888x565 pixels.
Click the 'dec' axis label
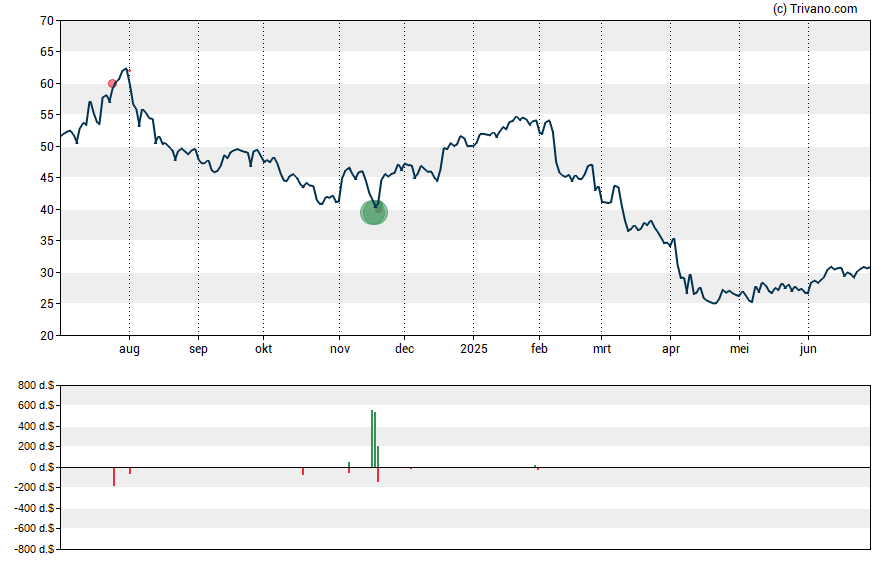(404, 349)
